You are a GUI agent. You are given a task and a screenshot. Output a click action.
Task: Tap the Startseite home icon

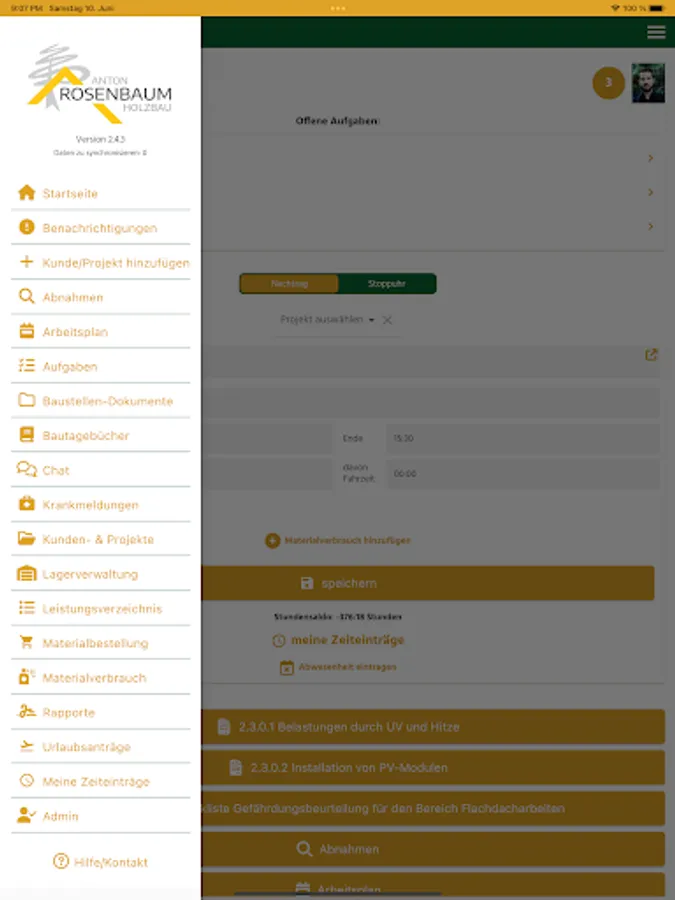[x=26, y=193]
